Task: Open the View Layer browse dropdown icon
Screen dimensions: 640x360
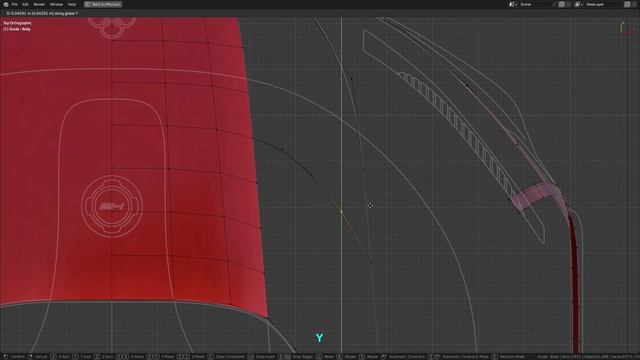Action: 578,4
